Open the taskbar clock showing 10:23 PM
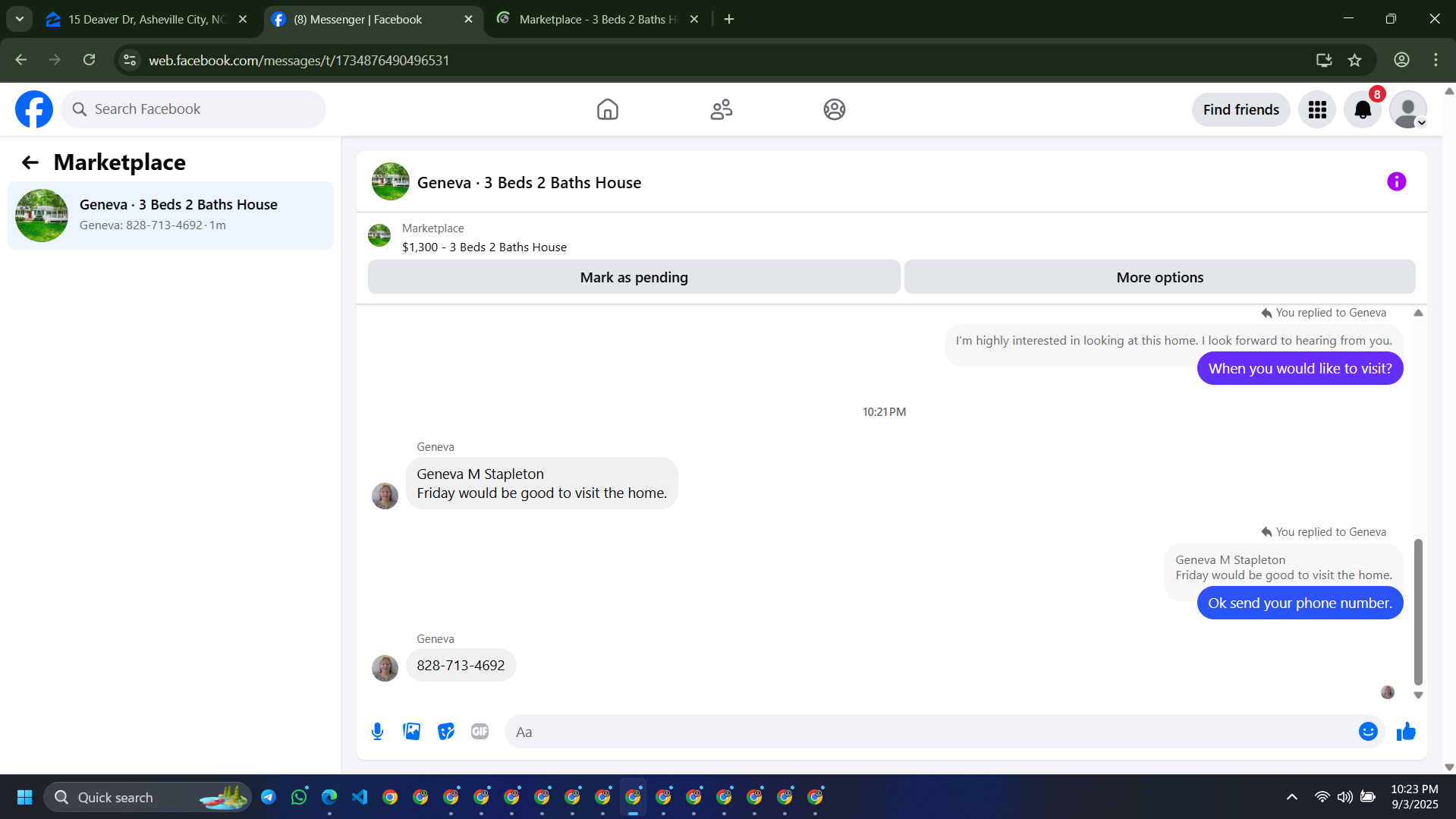The image size is (1456, 819). pos(1414,797)
